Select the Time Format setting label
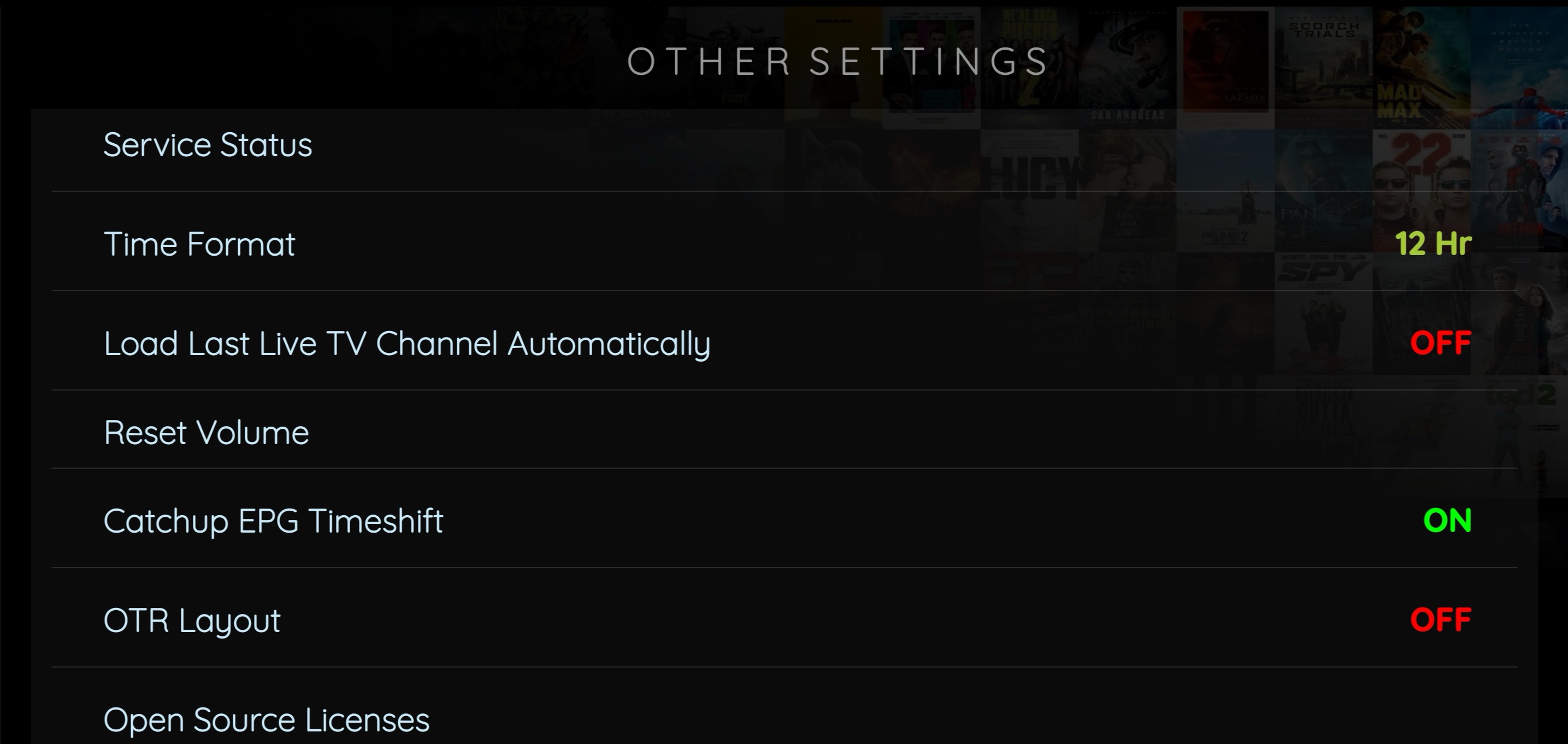The height and width of the screenshot is (744, 1568). (x=199, y=244)
